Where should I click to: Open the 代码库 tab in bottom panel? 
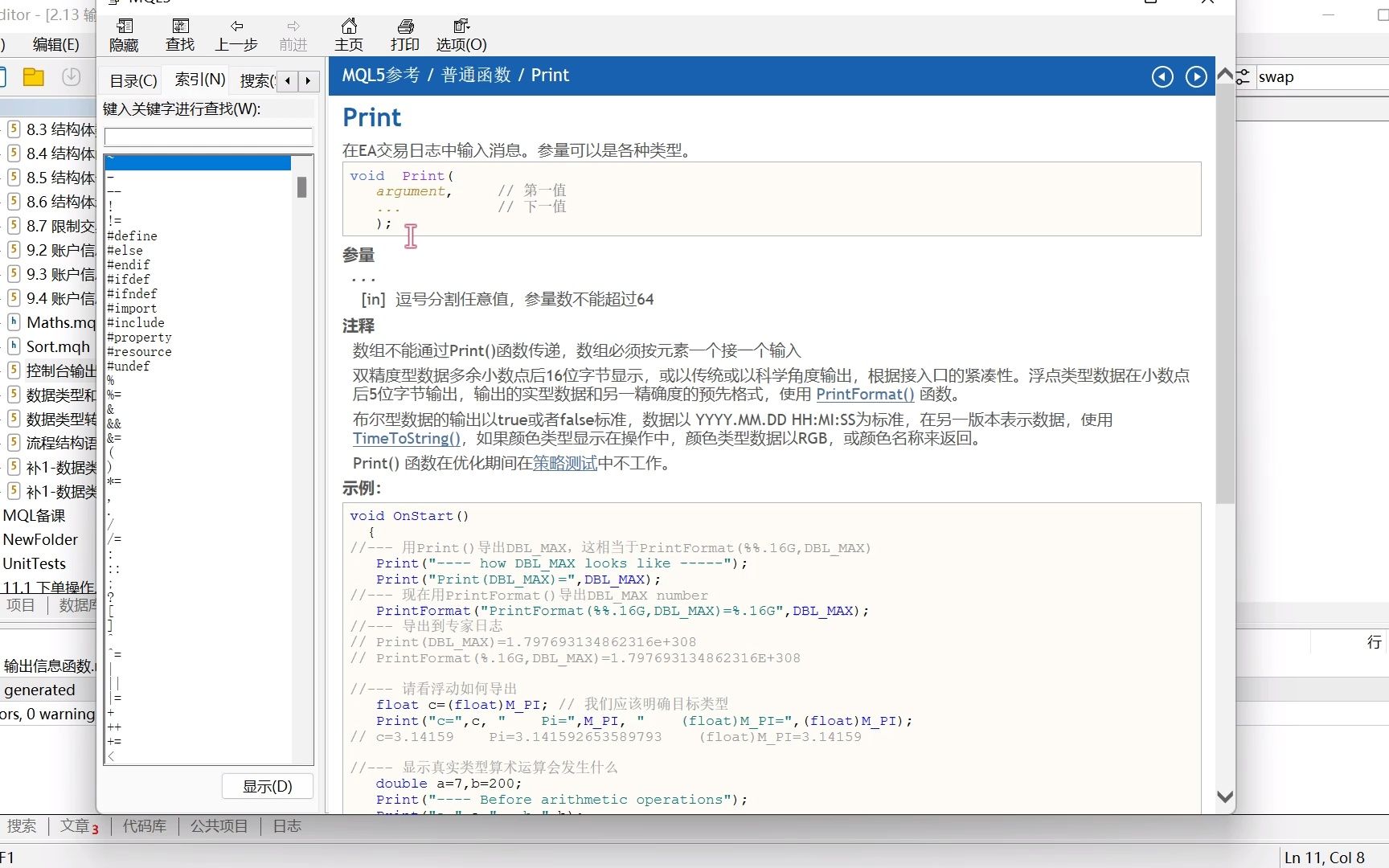(x=145, y=826)
